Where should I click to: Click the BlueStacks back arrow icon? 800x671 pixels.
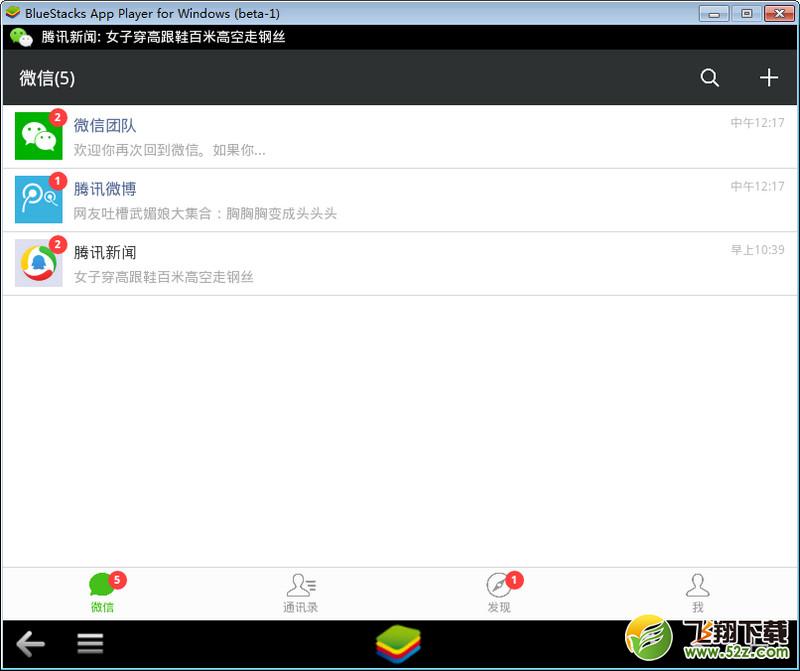coord(31,643)
